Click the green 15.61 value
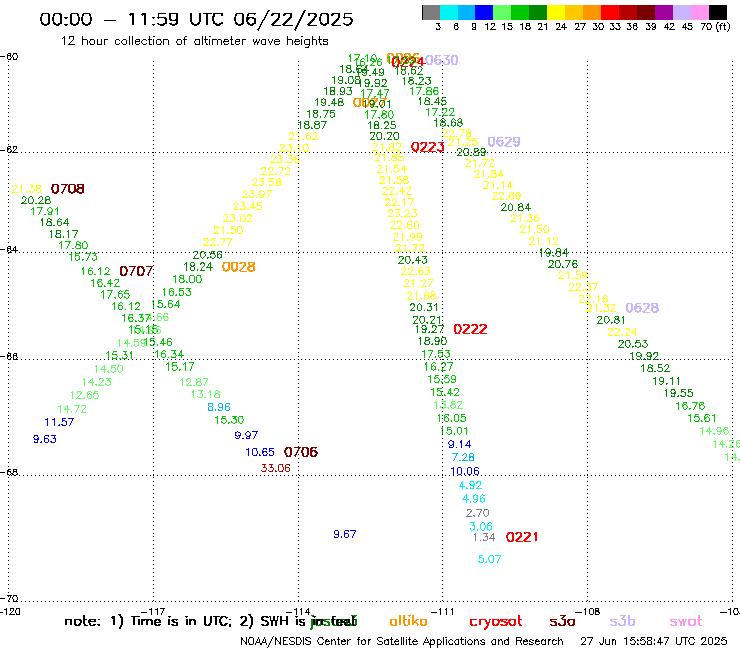Screen dimensions: 740x650 (702, 418)
